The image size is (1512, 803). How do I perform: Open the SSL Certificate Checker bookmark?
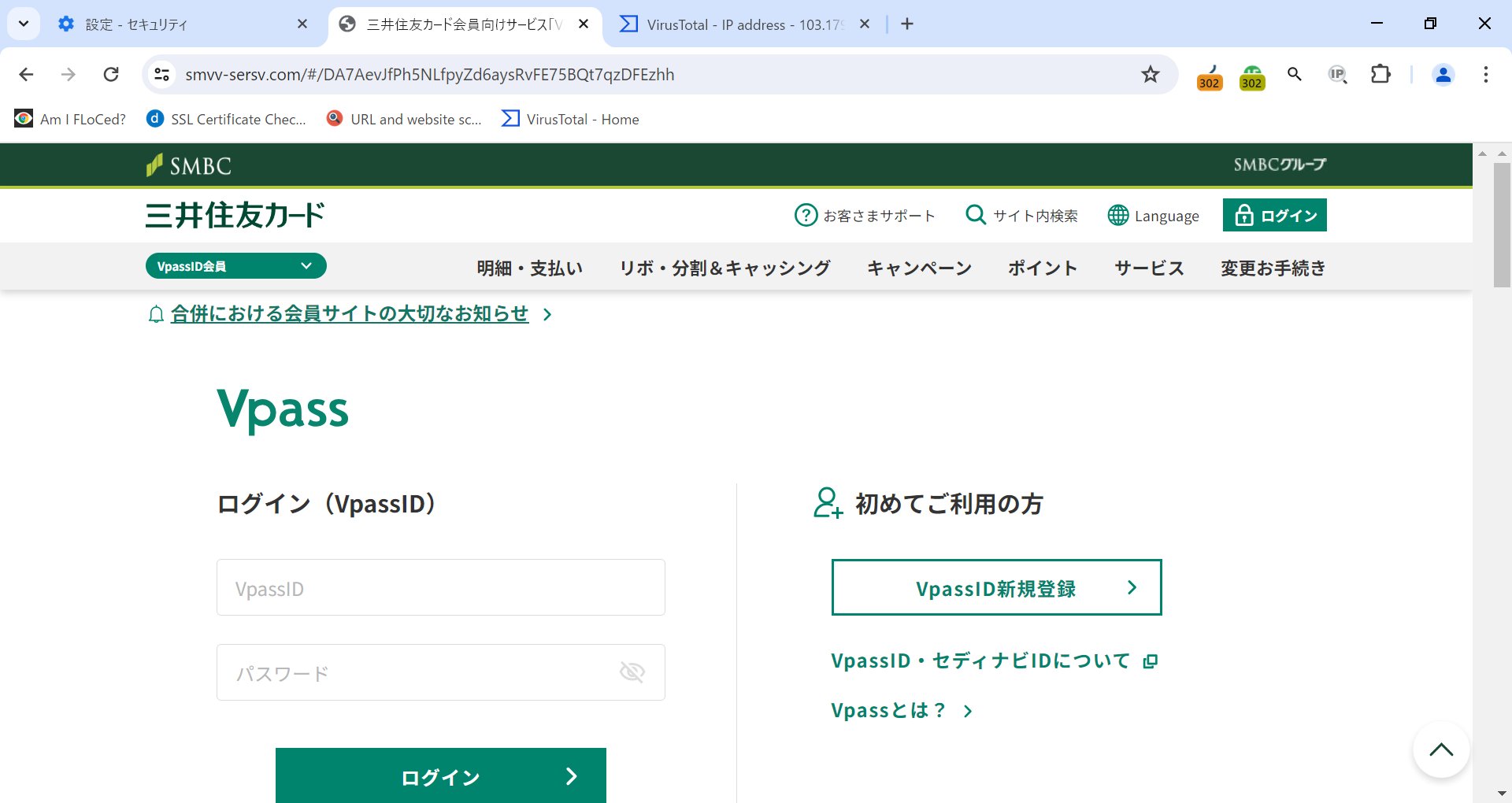(227, 119)
